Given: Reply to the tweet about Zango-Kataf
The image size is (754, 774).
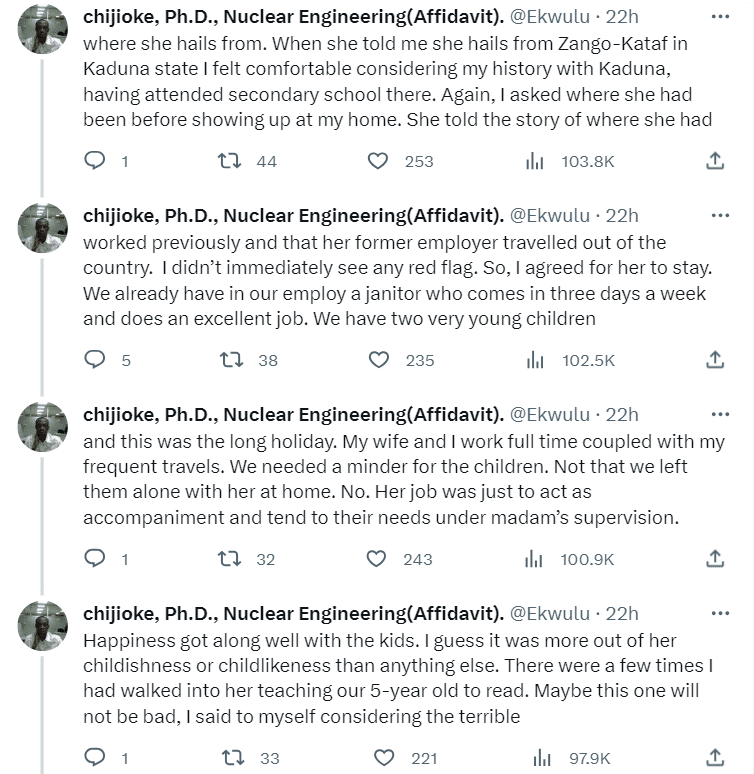Looking at the screenshot, I should tap(94, 161).
